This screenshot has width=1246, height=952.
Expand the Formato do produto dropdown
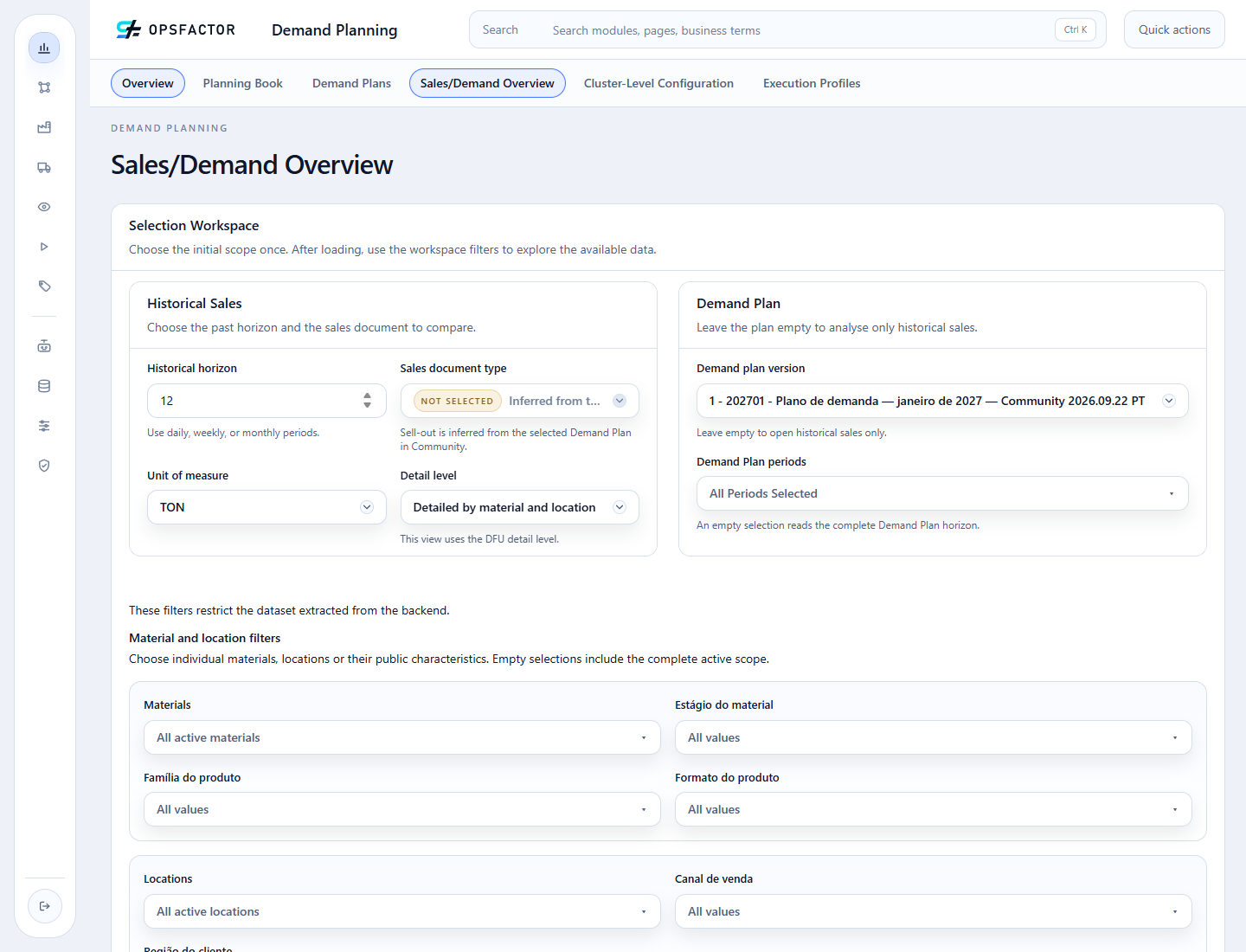pyautogui.click(x=934, y=809)
